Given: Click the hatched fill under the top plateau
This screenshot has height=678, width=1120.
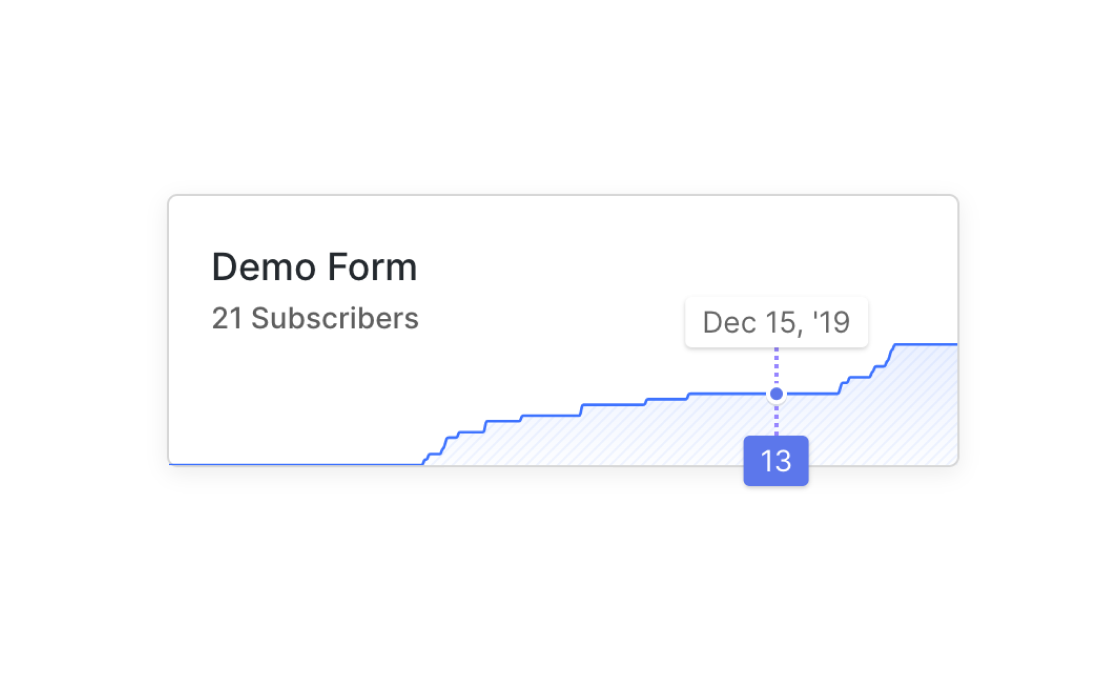Looking at the screenshot, I should (925, 405).
